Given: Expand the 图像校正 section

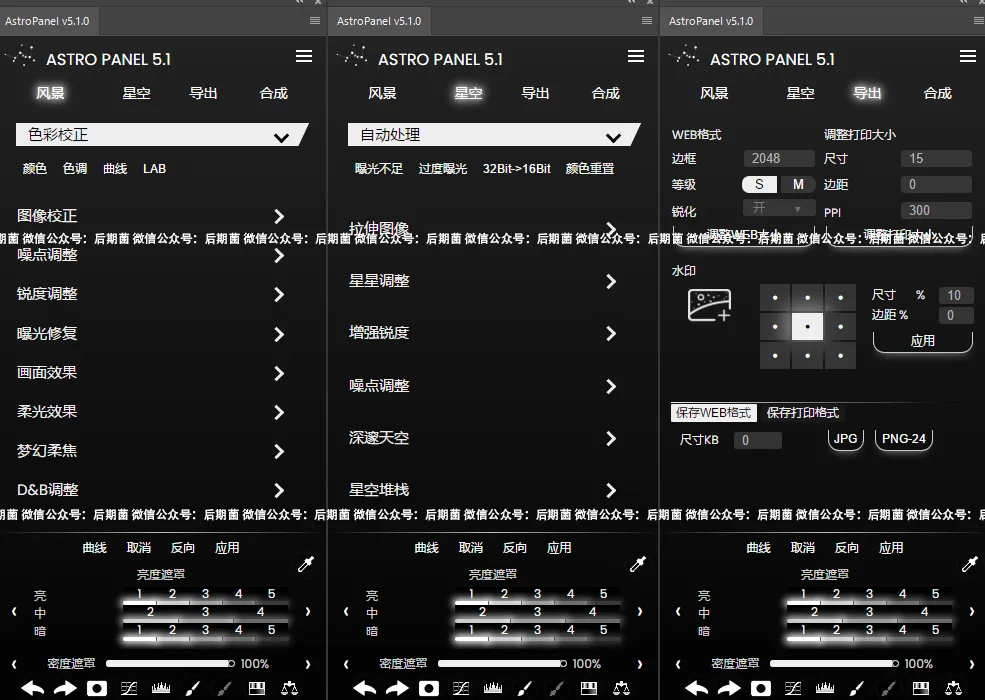Looking at the screenshot, I should [x=151, y=216].
